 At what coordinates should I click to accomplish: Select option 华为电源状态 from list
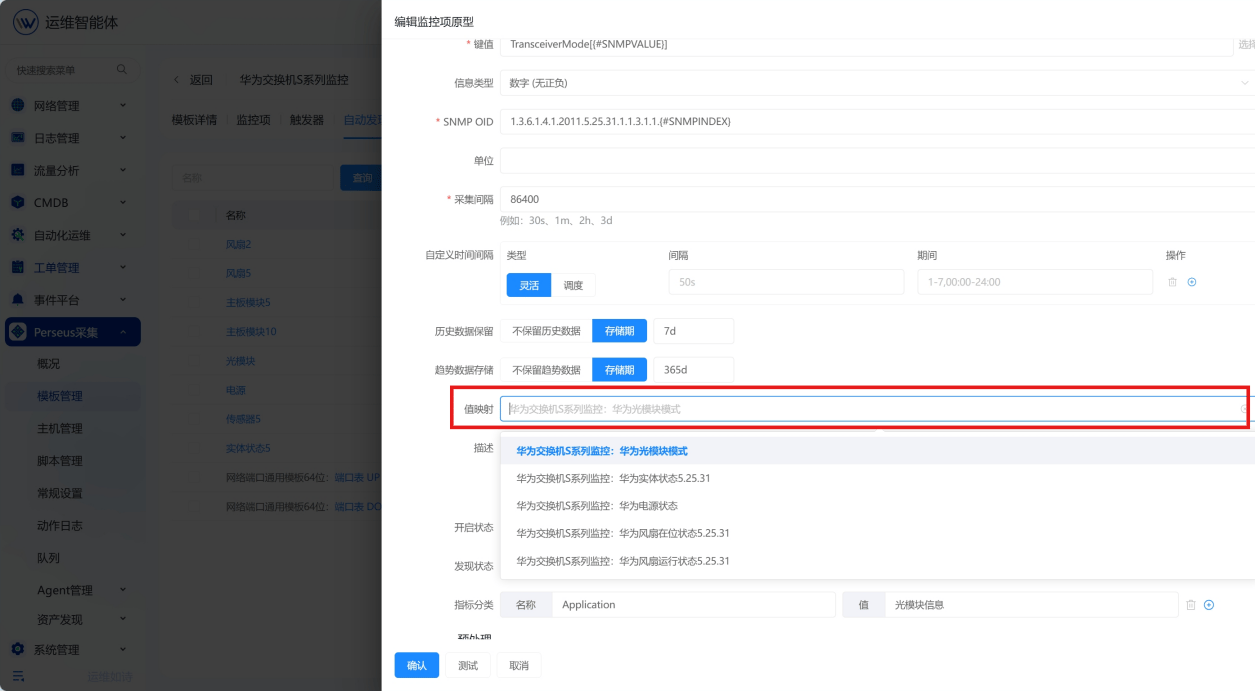(x=877, y=506)
